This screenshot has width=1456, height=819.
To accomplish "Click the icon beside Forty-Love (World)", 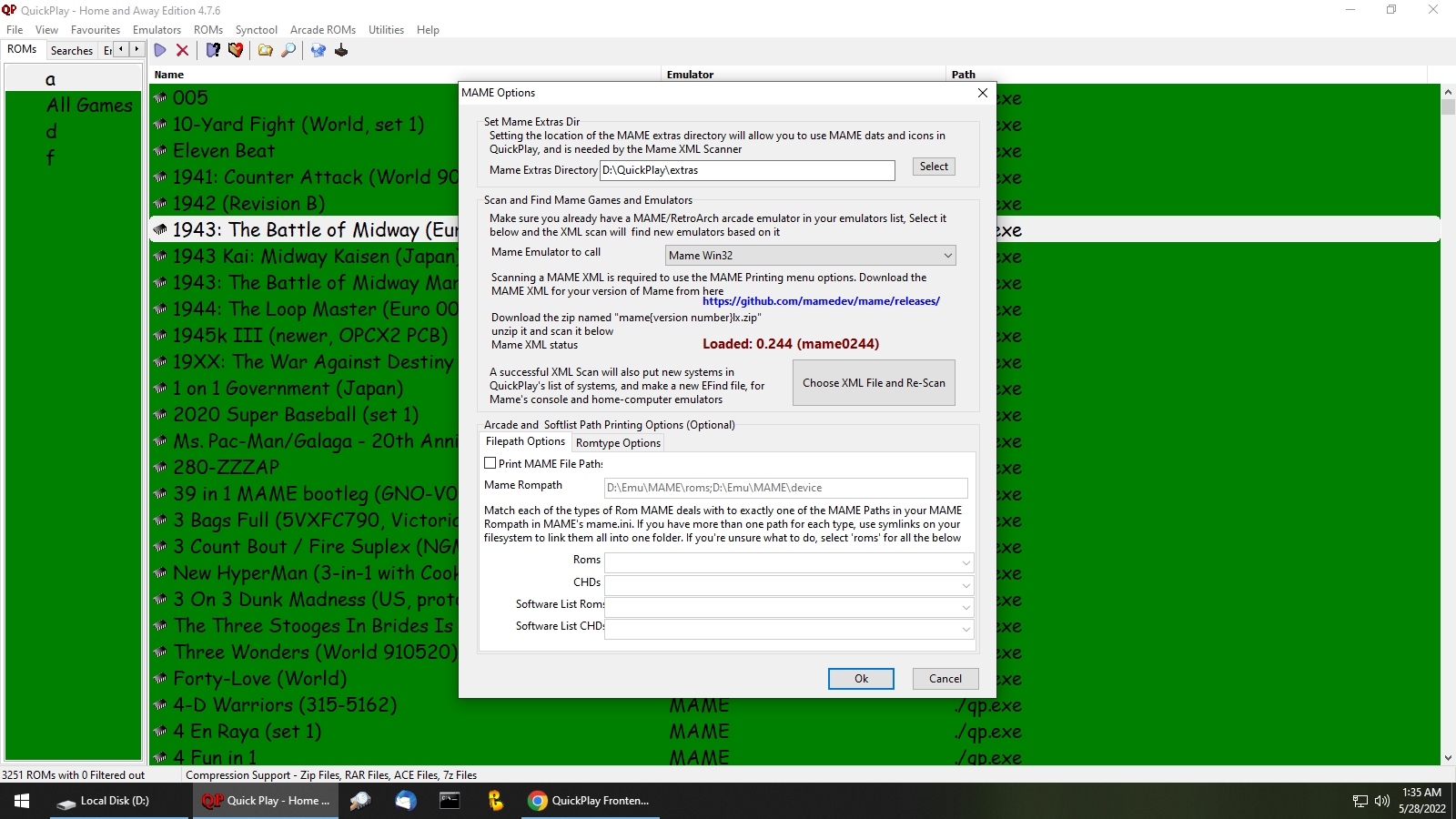I will [x=160, y=678].
